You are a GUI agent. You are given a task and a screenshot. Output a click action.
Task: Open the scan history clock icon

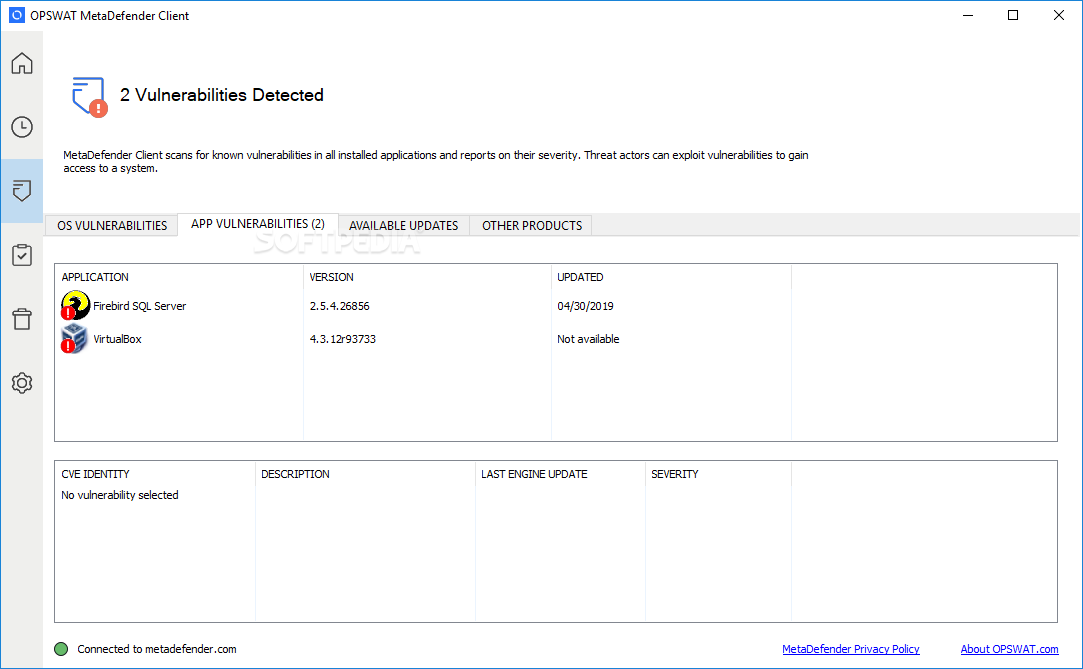[x=22, y=127]
